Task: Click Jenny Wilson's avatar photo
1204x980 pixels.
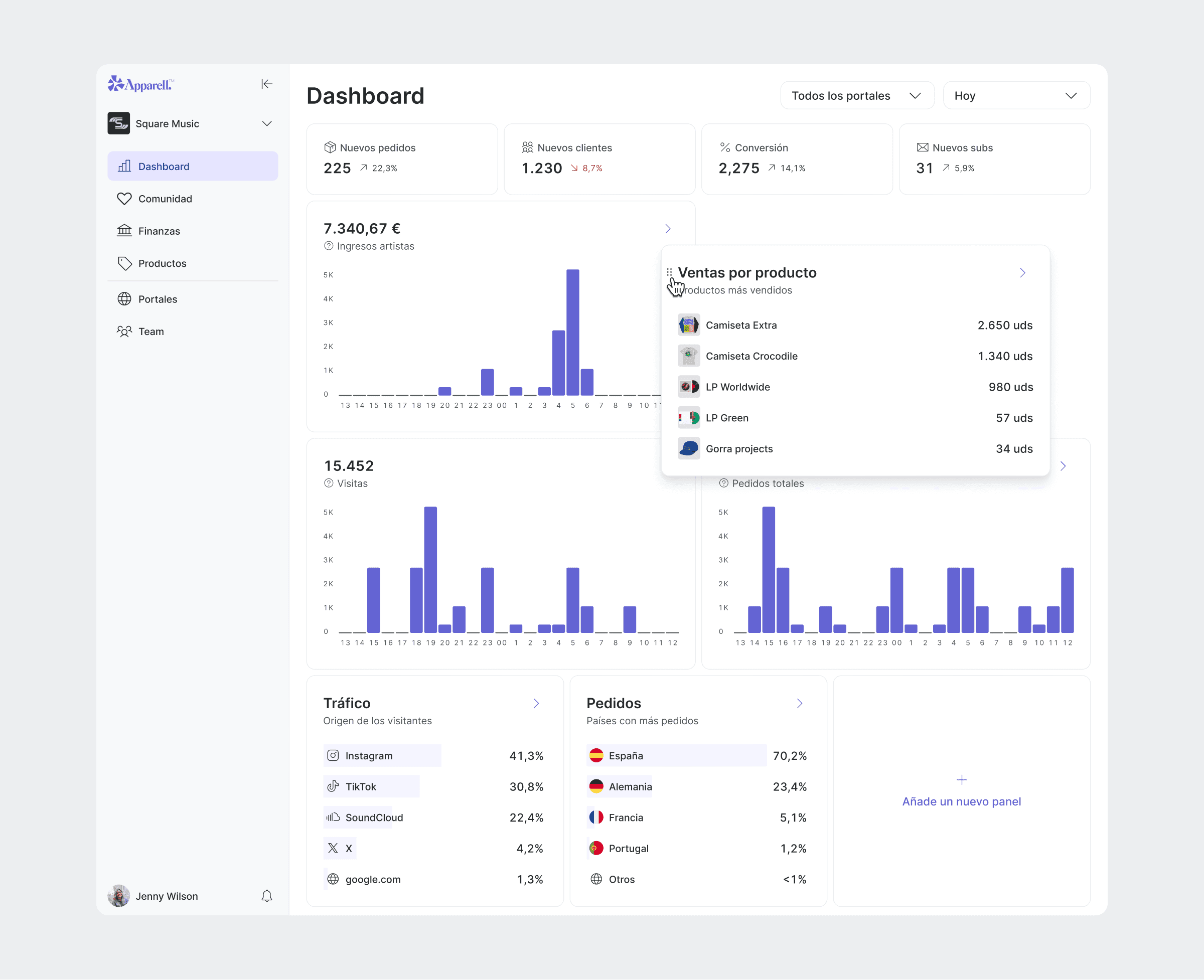Action: pos(118,896)
